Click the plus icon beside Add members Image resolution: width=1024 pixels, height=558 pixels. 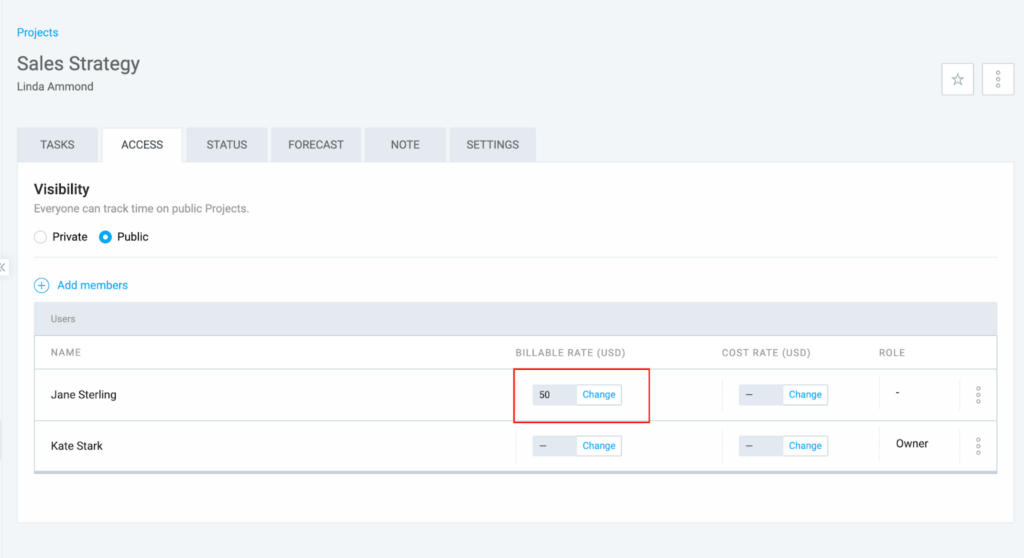pyautogui.click(x=42, y=285)
